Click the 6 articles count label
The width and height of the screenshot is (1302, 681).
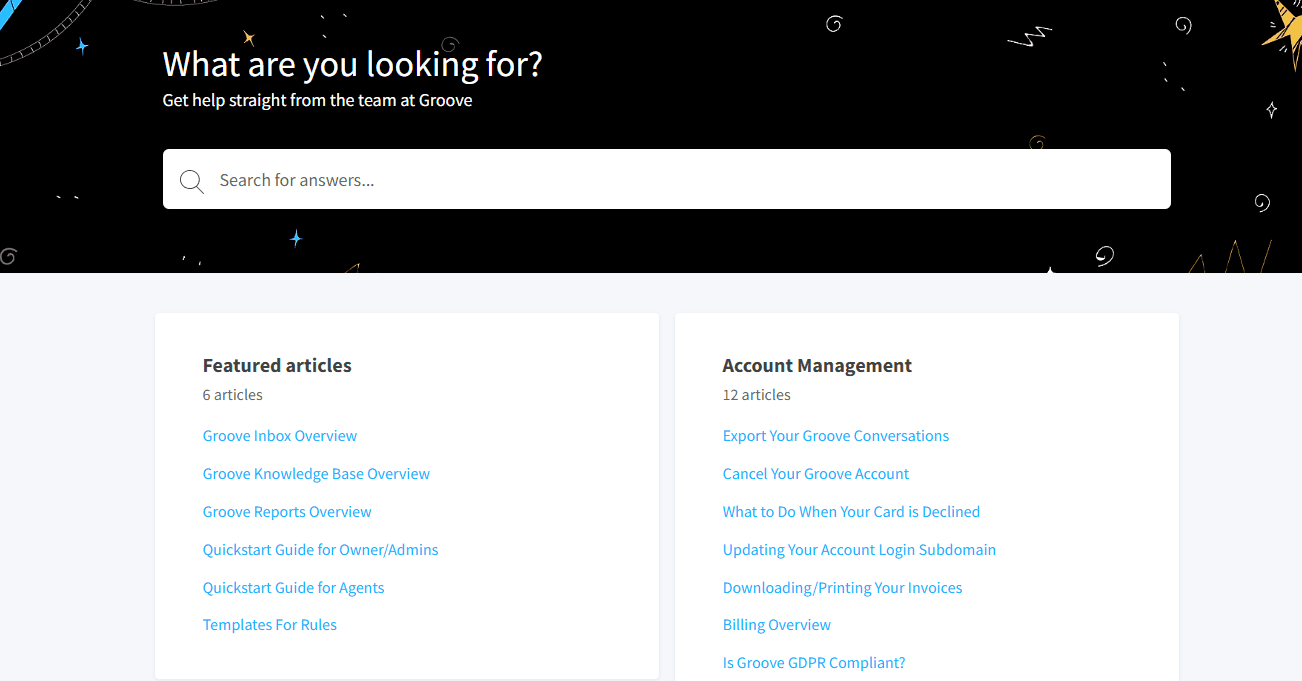(232, 395)
